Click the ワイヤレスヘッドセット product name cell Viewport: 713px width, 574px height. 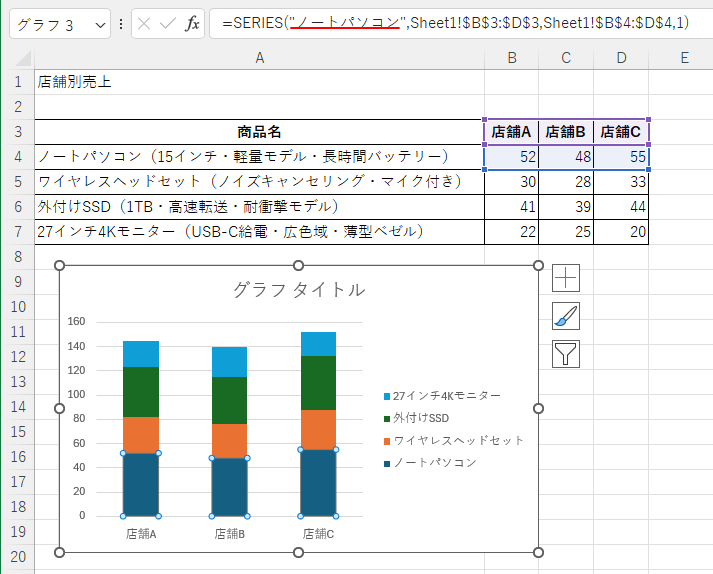[260, 182]
